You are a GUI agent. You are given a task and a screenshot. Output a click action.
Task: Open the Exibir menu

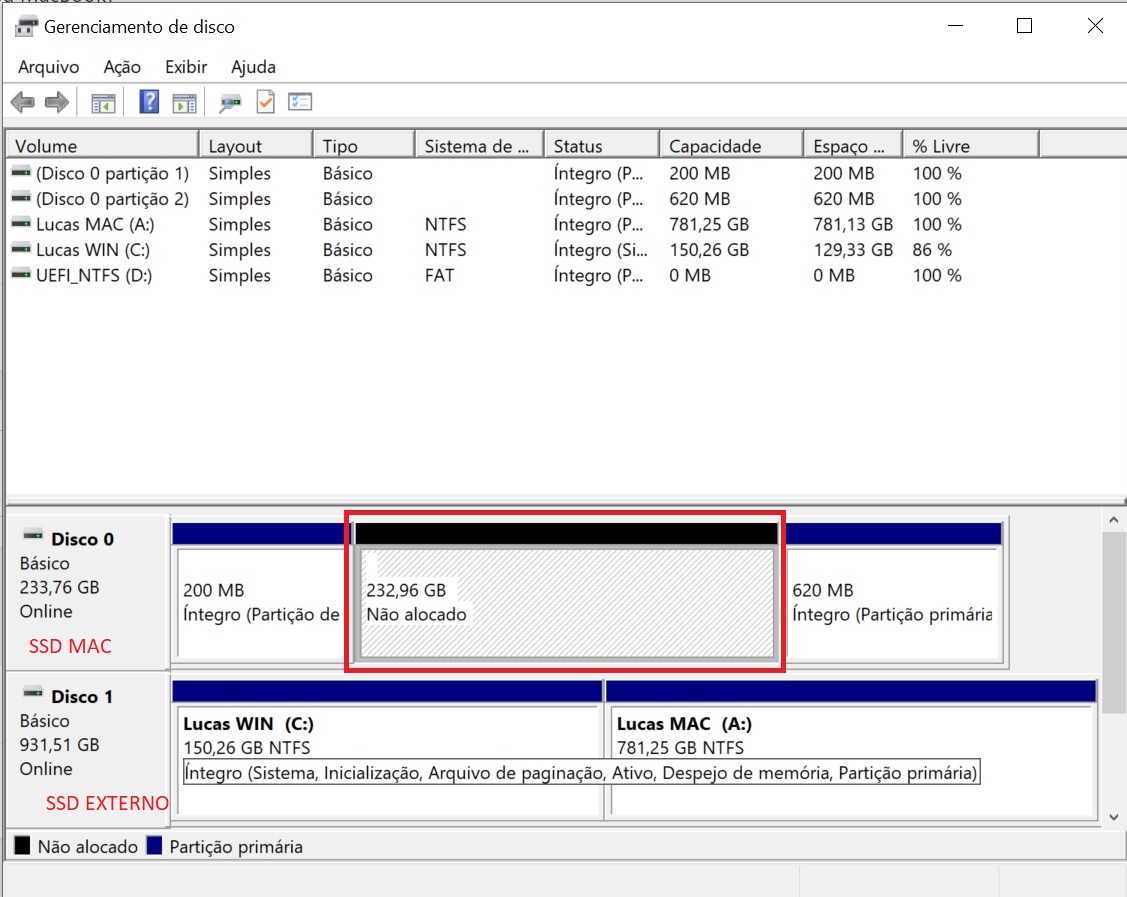coord(186,67)
